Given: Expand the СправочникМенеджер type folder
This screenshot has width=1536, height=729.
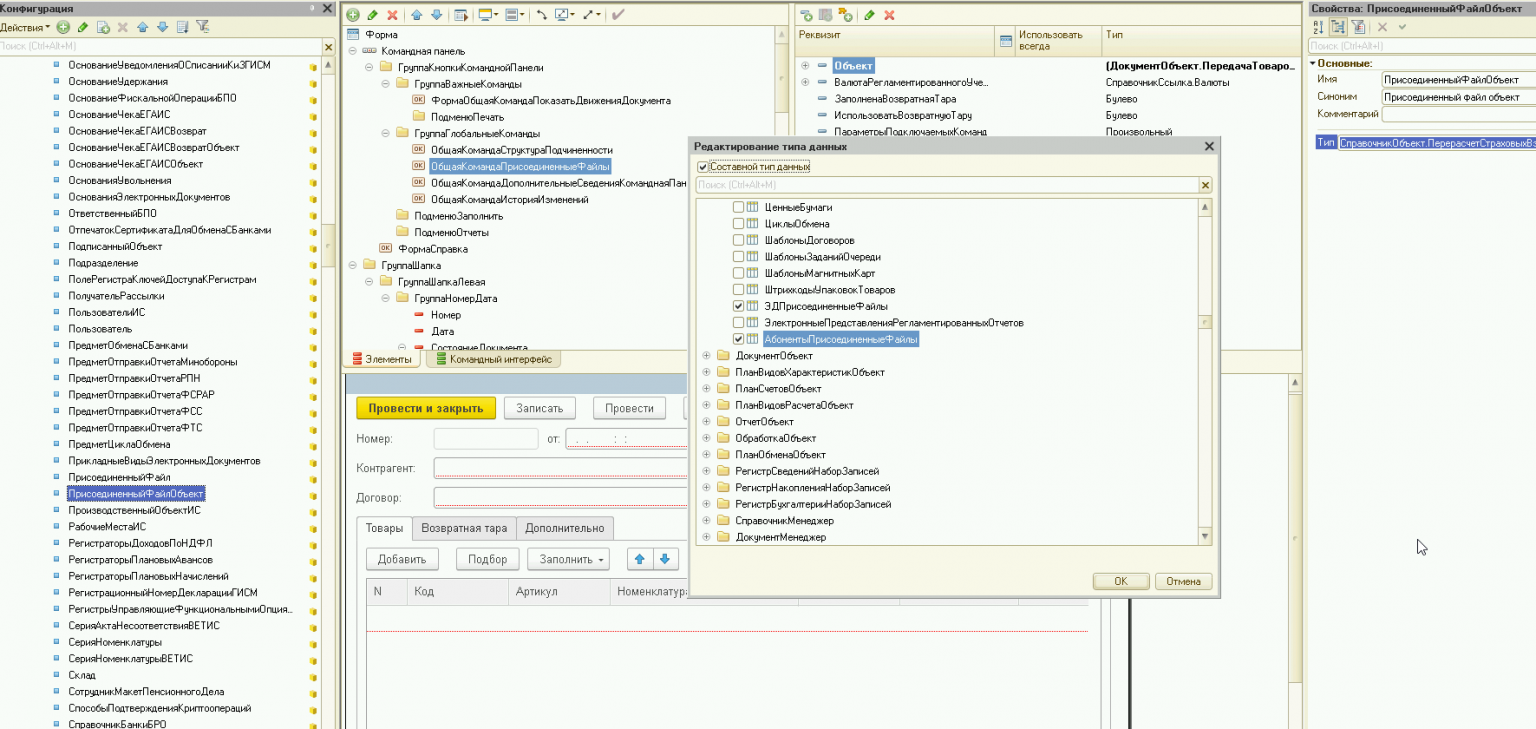Looking at the screenshot, I should [x=706, y=521].
